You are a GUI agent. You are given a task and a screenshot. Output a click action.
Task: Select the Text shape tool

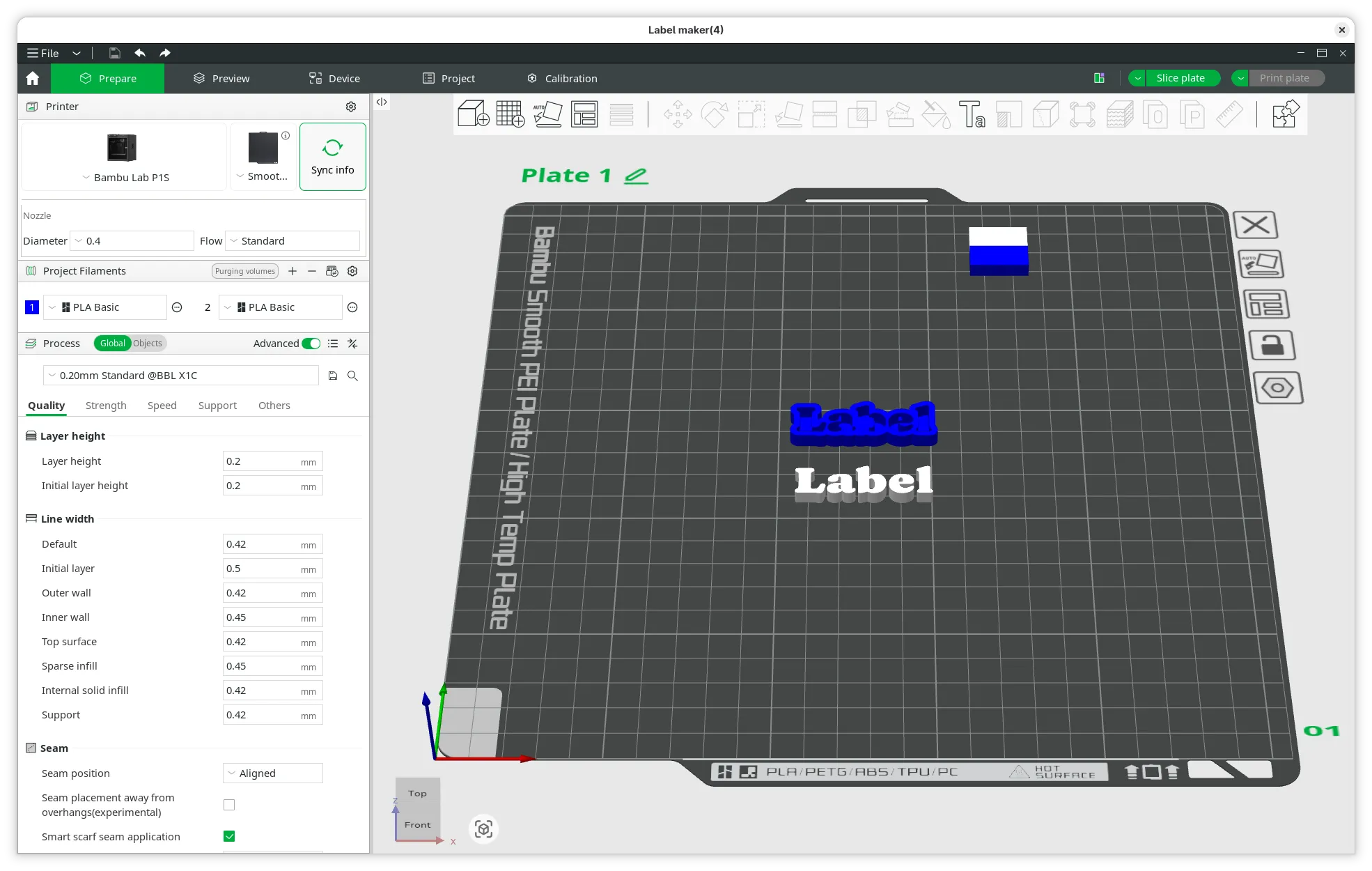[x=972, y=114]
